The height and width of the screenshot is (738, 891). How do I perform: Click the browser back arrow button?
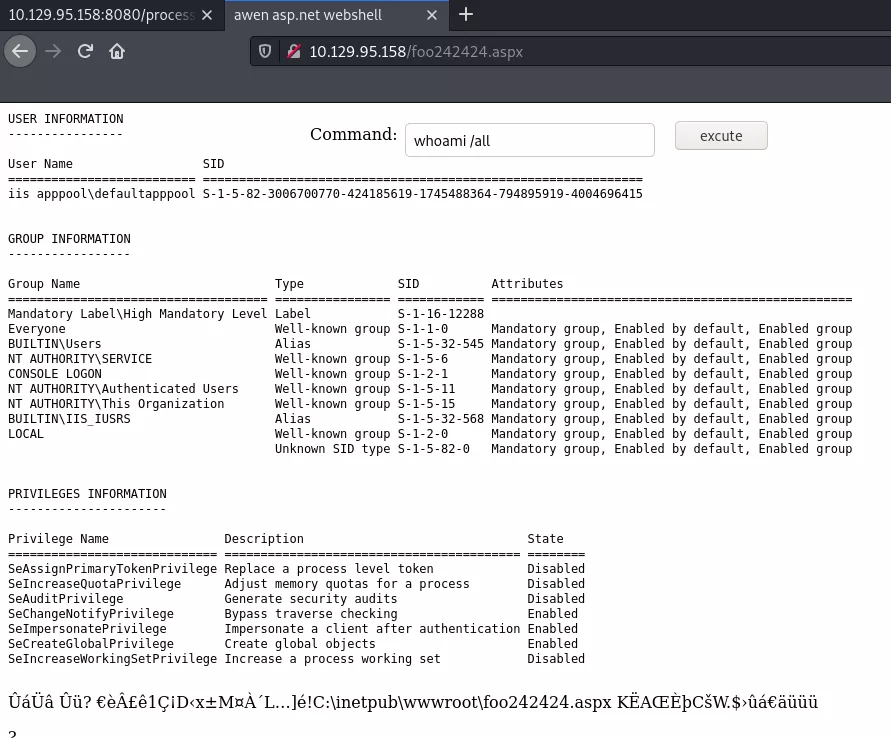pyautogui.click(x=20, y=51)
